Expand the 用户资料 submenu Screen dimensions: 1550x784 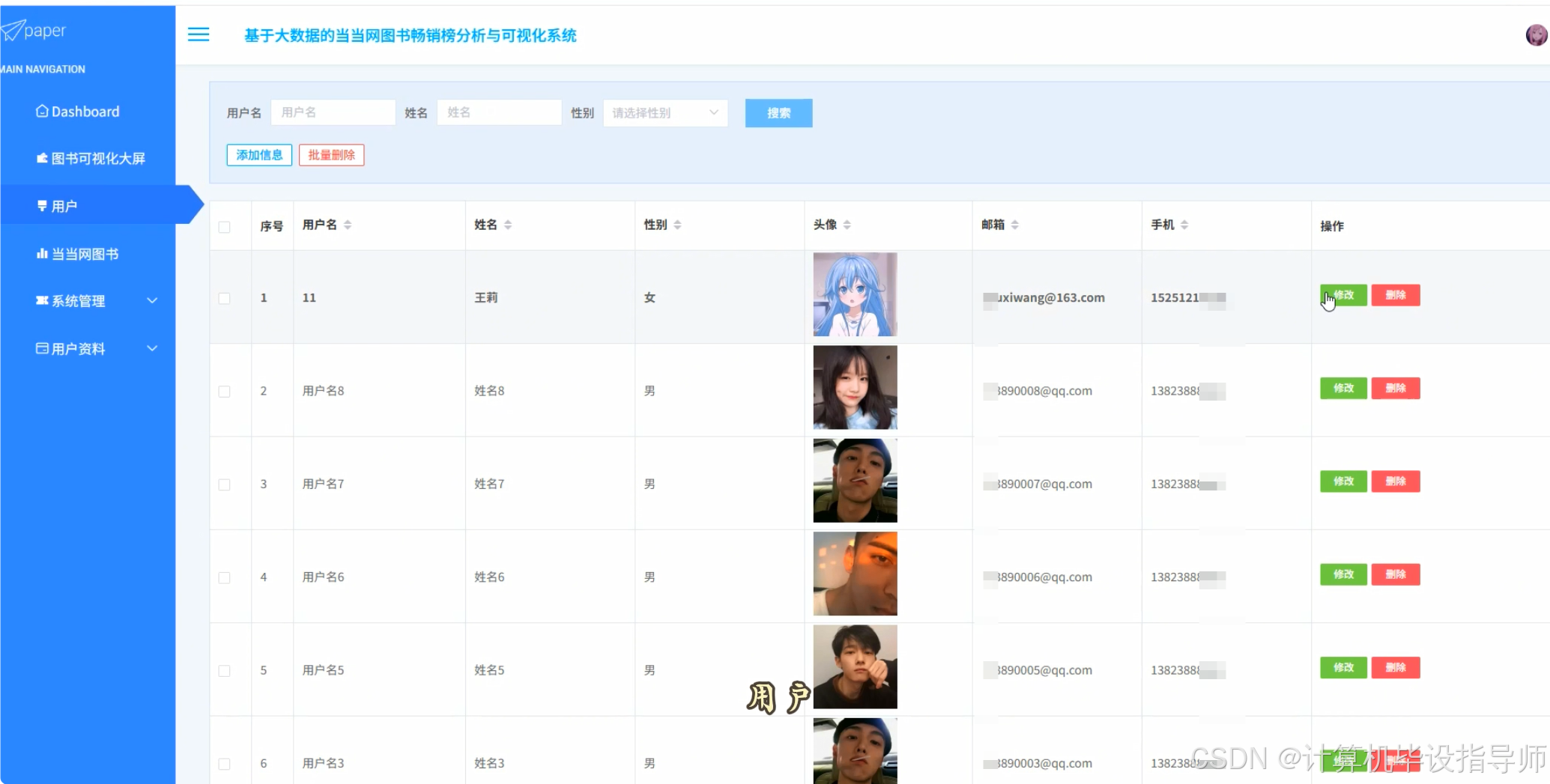[x=152, y=348]
